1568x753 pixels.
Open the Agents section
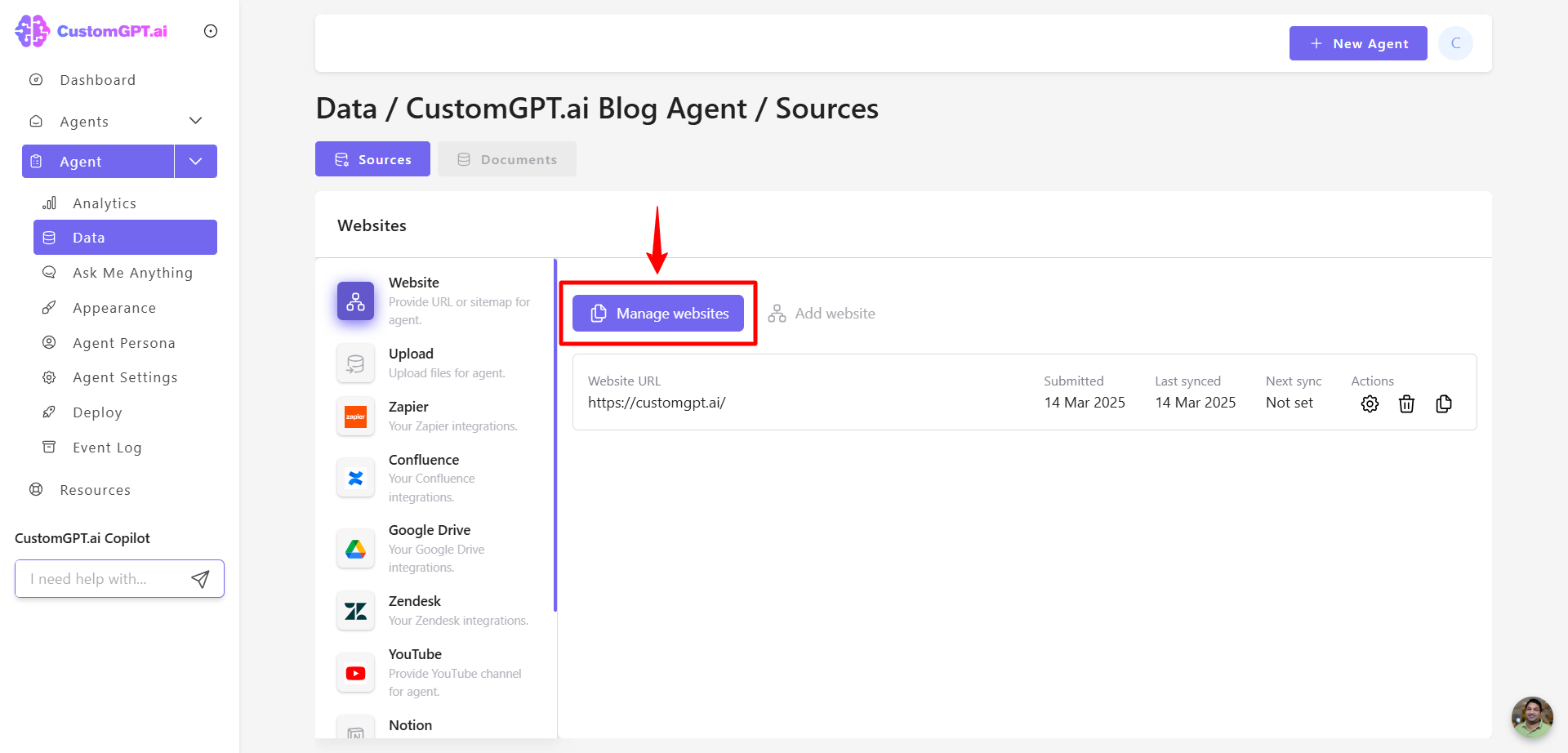(84, 122)
